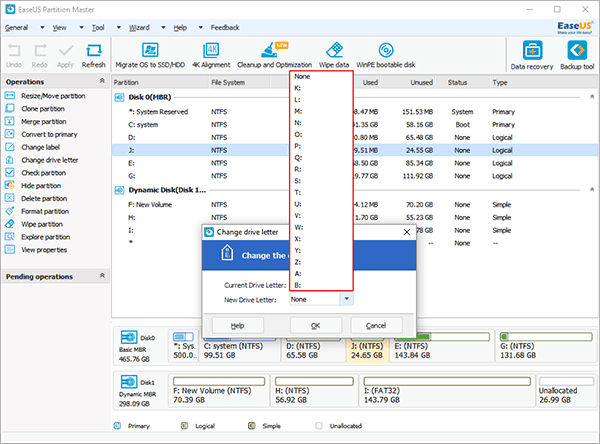Open the Feedback menu item

[225, 28]
